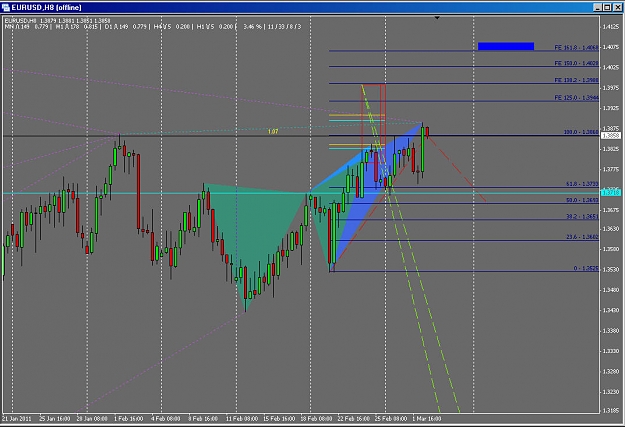Click the chart window system icon in the title bar

tap(6, 7)
